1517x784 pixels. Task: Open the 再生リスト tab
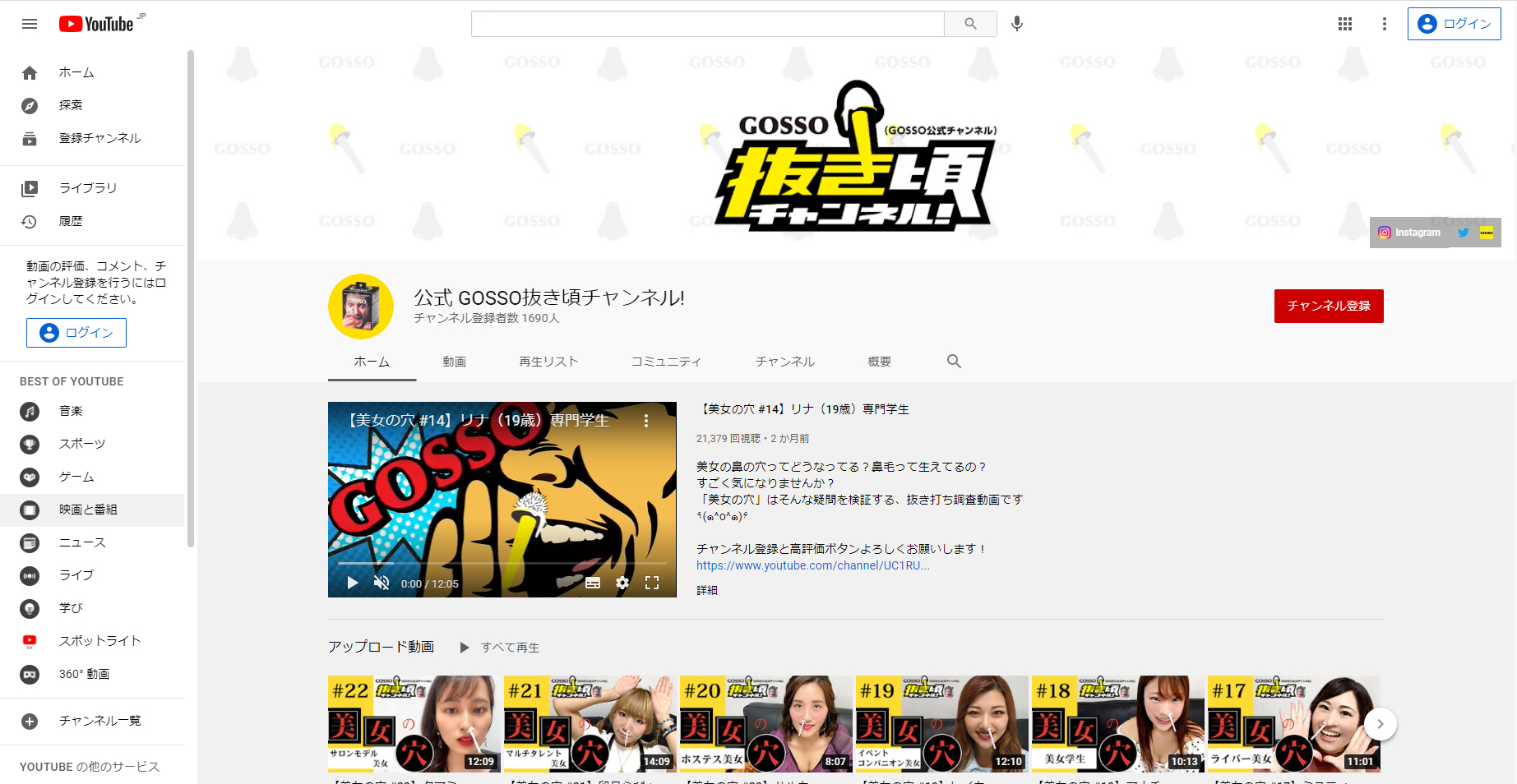[548, 361]
